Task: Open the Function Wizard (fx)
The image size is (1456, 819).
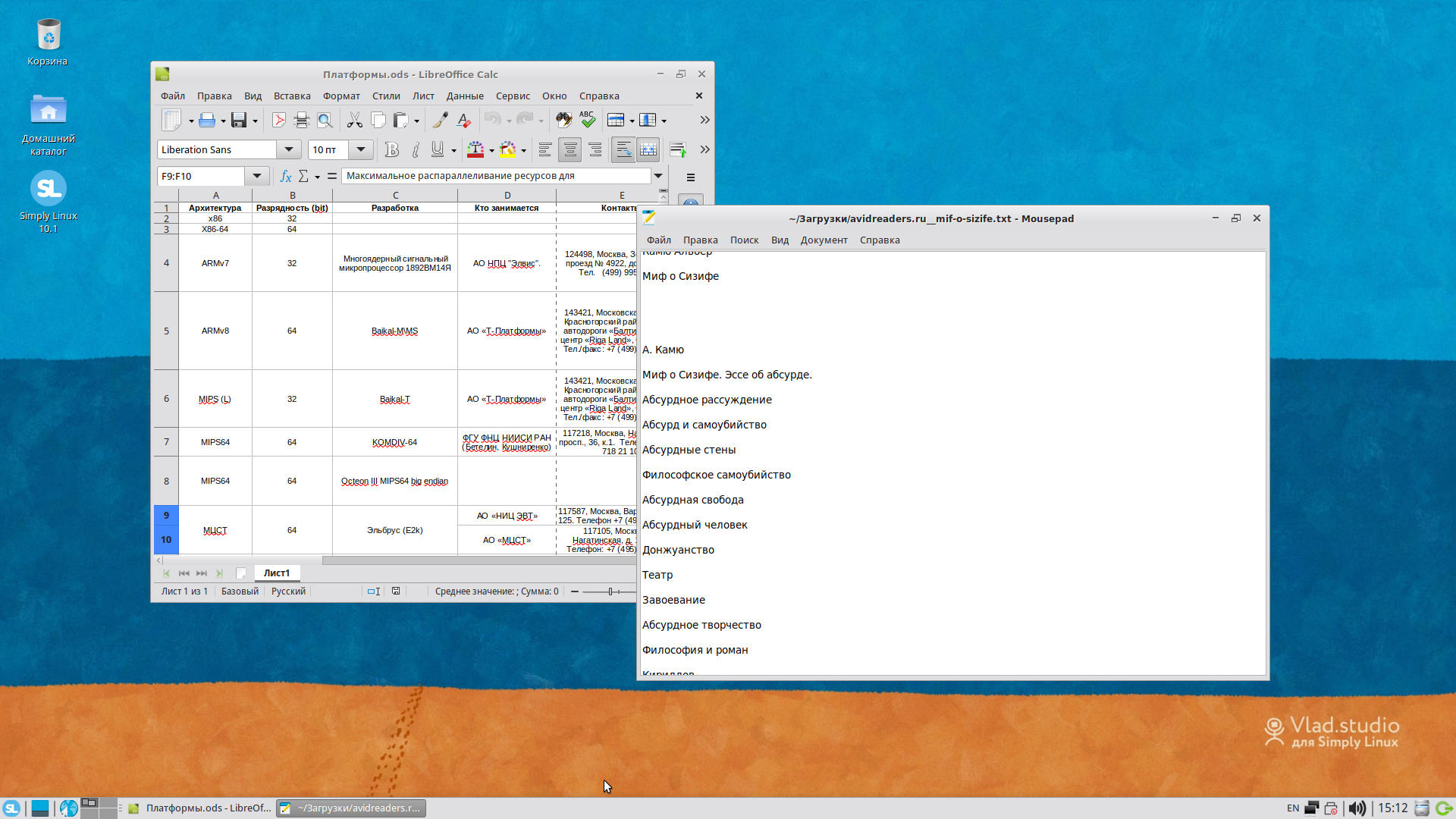Action: (285, 176)
